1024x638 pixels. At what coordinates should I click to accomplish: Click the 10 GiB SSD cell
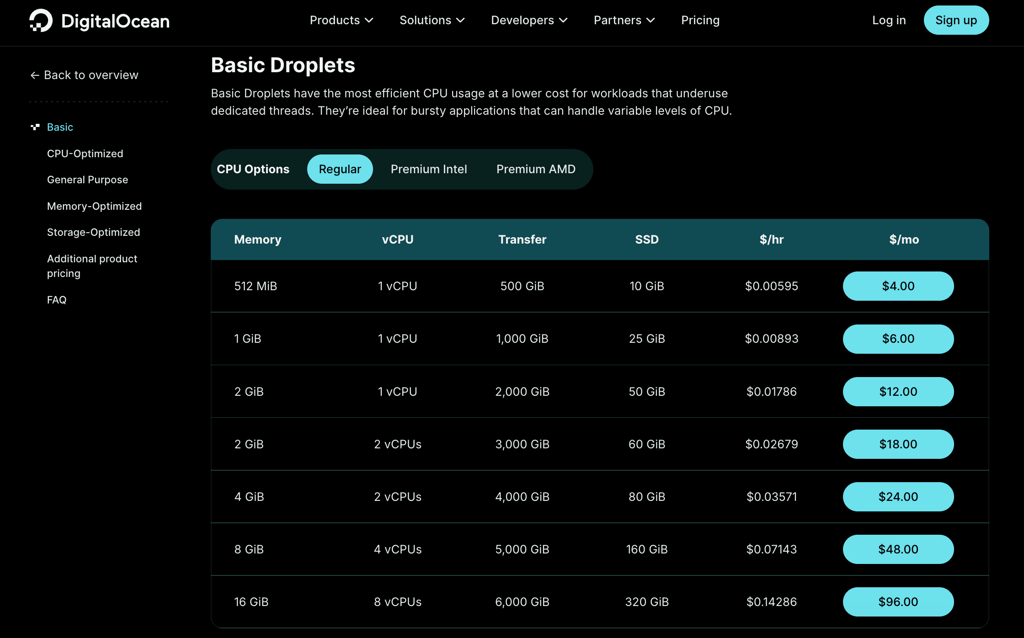[647, 286]
